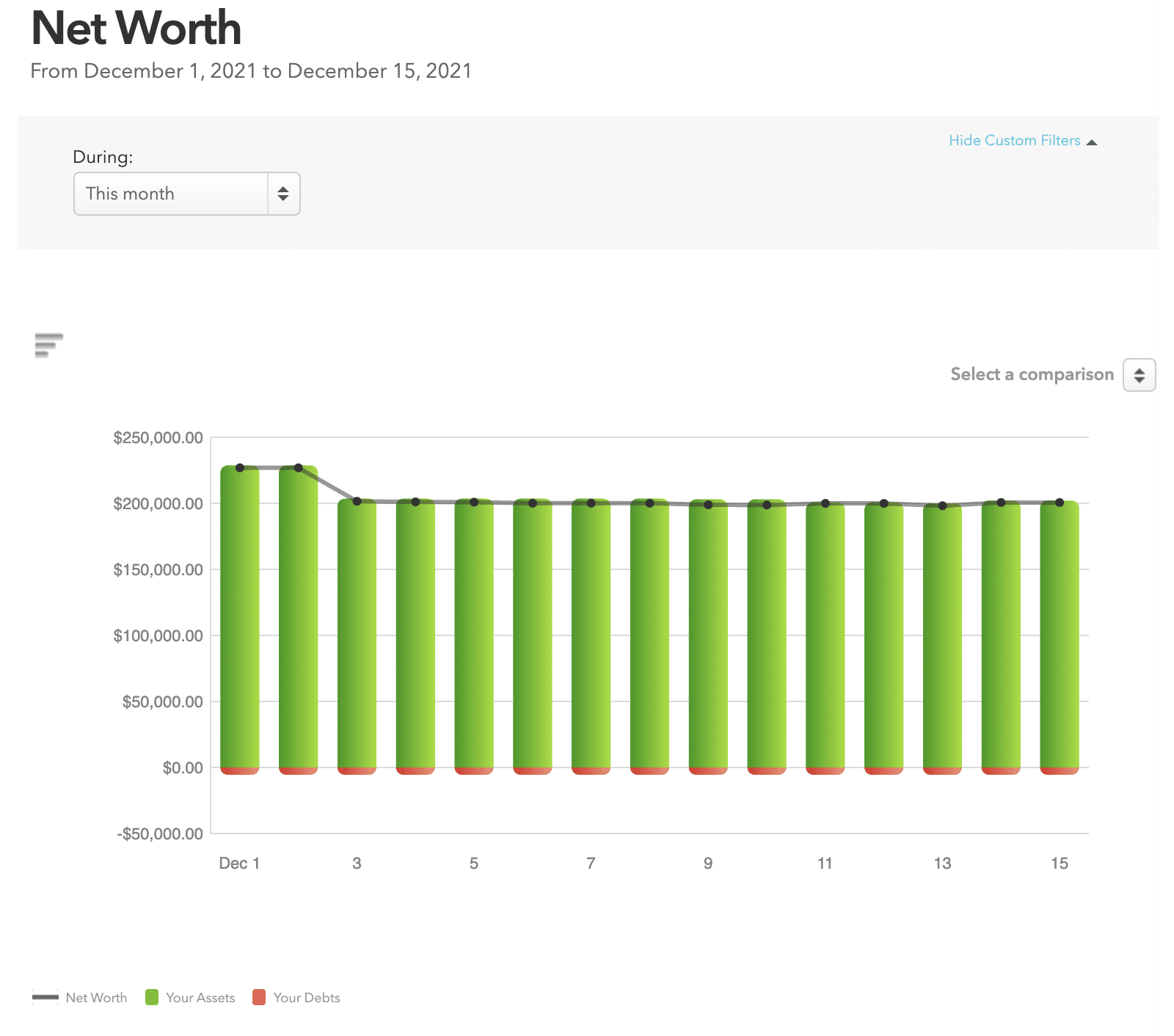Select the assets bar for day 15
Screen dimensions: 1174x1036
click(x=1060, y=634)
